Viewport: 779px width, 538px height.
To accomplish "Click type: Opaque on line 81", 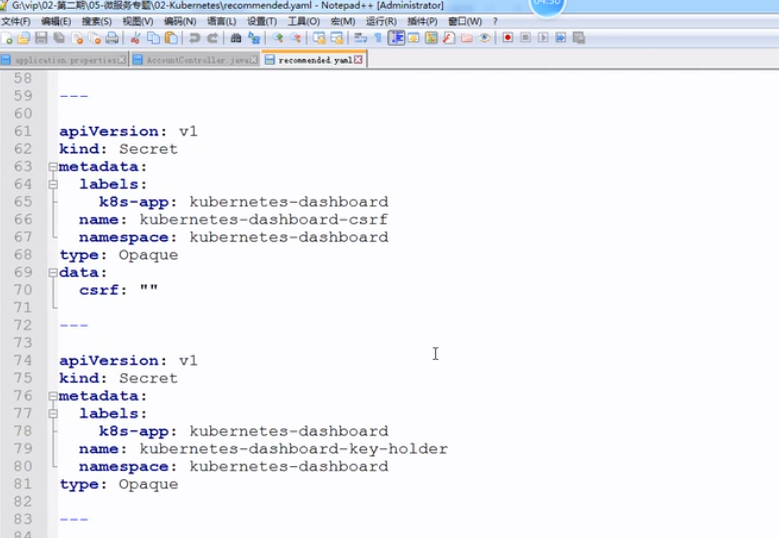I will point(119,484).
